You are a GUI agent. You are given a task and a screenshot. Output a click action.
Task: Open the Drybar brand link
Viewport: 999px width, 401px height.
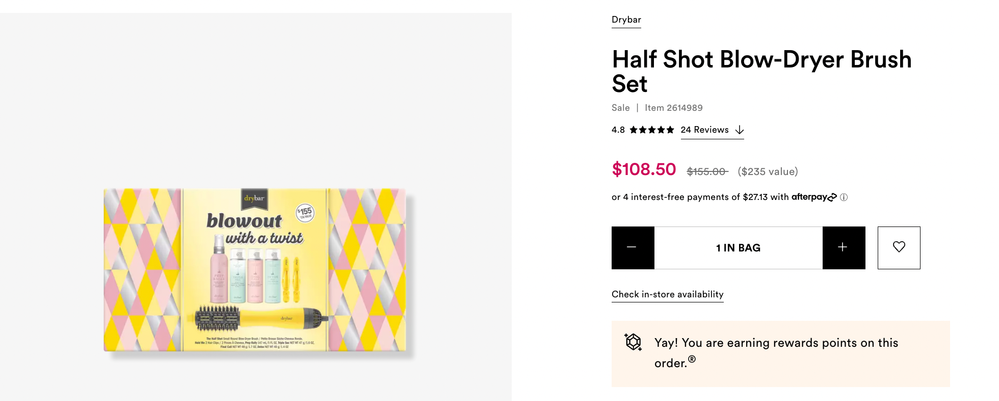pos(626,19)
